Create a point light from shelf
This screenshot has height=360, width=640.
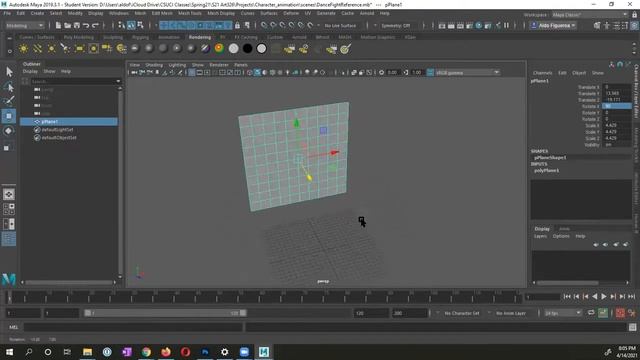[x=51, y=49]
